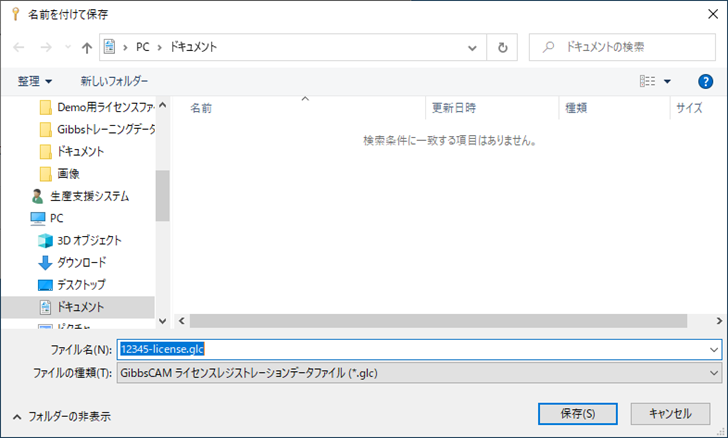Open the view options dropdown arrow
Image resolution: width=728 pixels, height=438 pixels.
pyautogui.click(x=668, y=81)
